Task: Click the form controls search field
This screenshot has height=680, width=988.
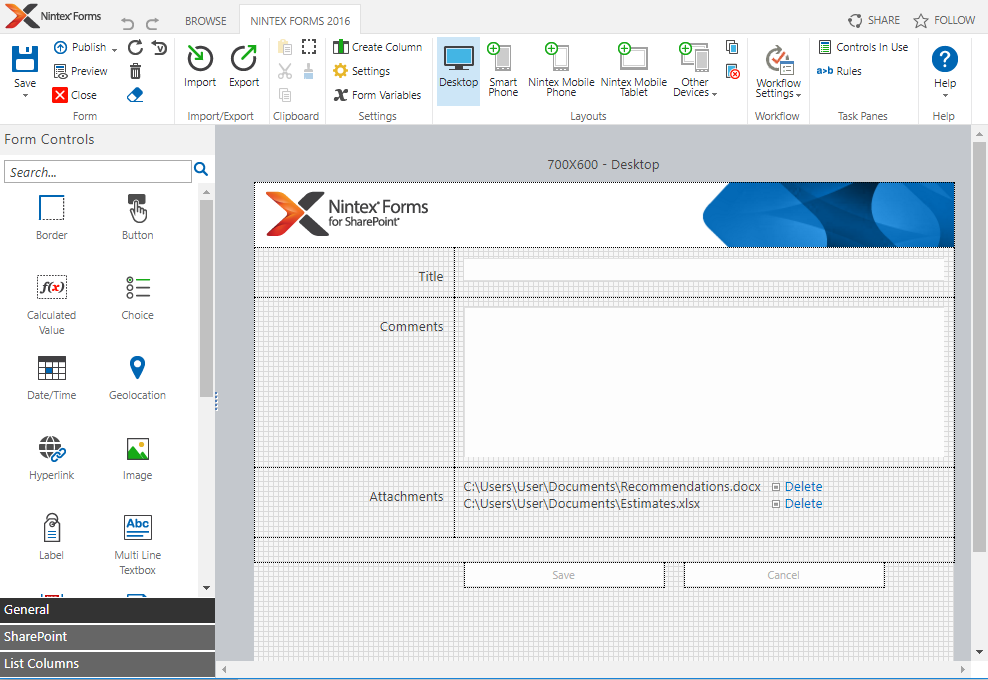Action: (97, 172)
